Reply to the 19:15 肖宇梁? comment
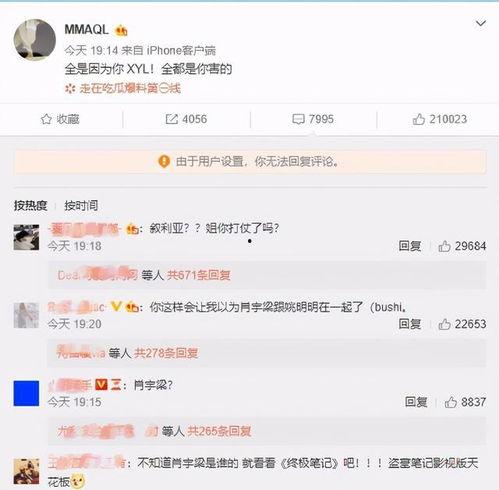This screenshot has width=499, height=490. (416, 402)
